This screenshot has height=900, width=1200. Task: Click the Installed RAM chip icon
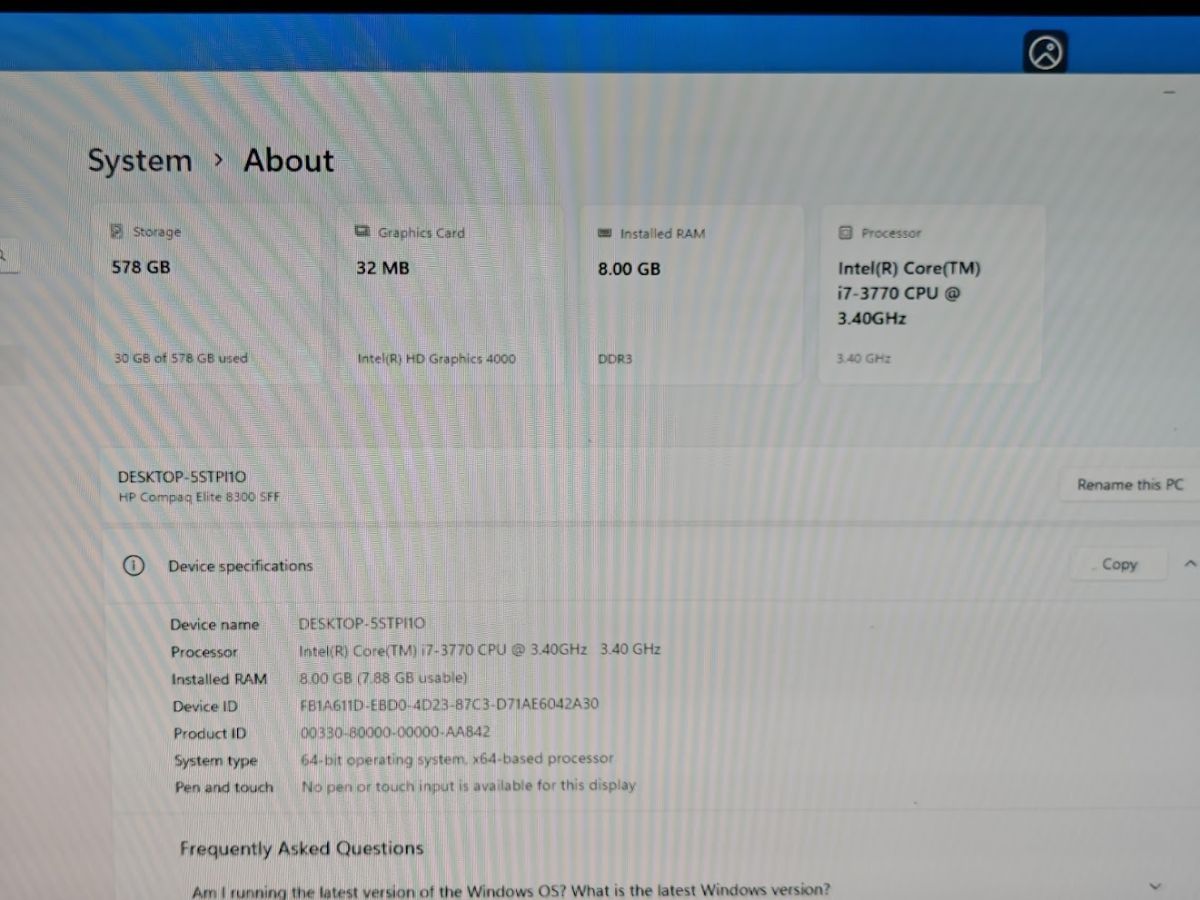[604, 233]
